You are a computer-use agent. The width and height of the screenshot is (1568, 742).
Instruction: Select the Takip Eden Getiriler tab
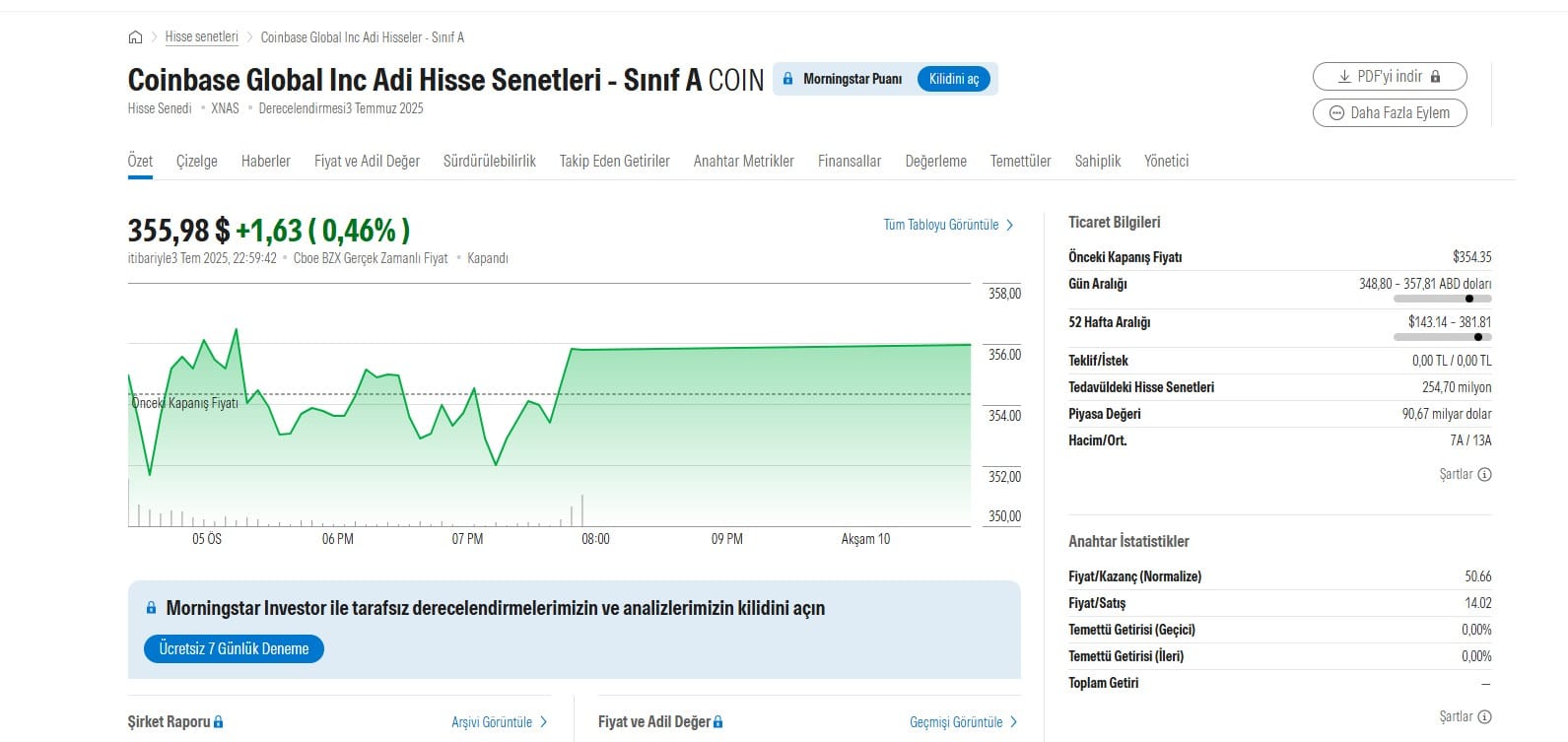tap(615, 161)
